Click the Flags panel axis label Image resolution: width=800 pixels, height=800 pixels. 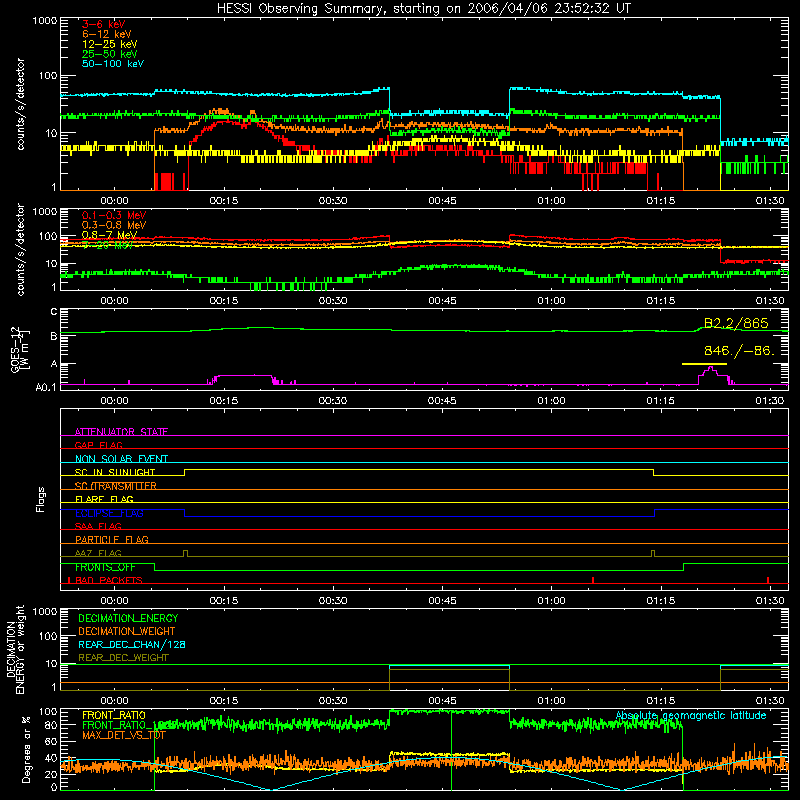tap(41, 499)
